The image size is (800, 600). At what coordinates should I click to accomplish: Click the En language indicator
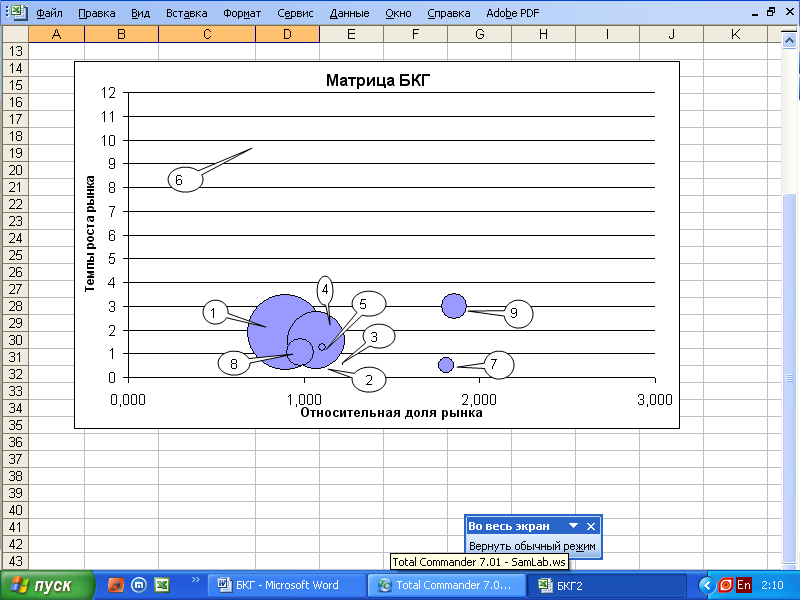744,585
